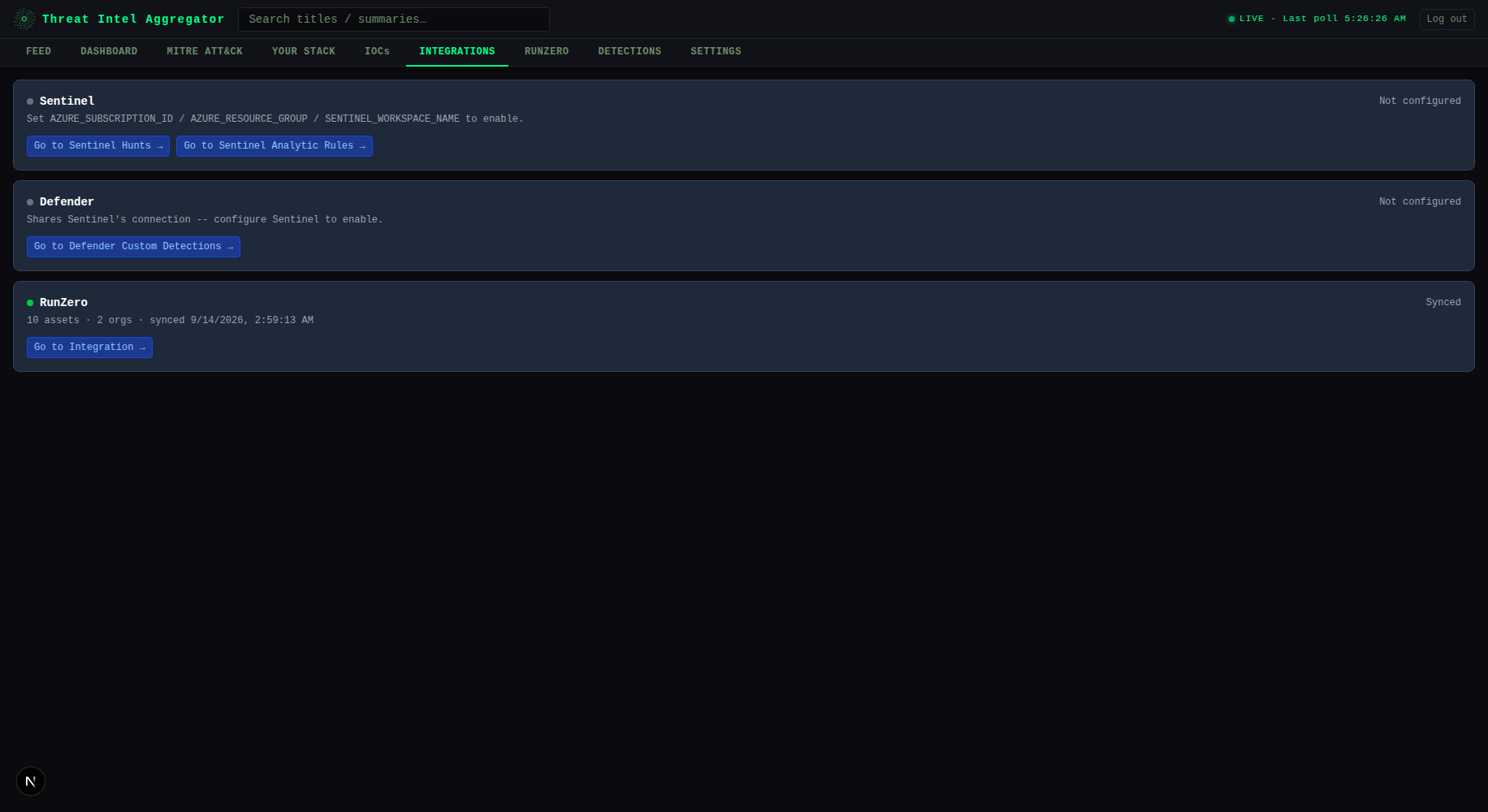The height and width of the screenshot is (812, 1488).
Task: Click the gray status dot beside Sentinel
Action: 30,101
